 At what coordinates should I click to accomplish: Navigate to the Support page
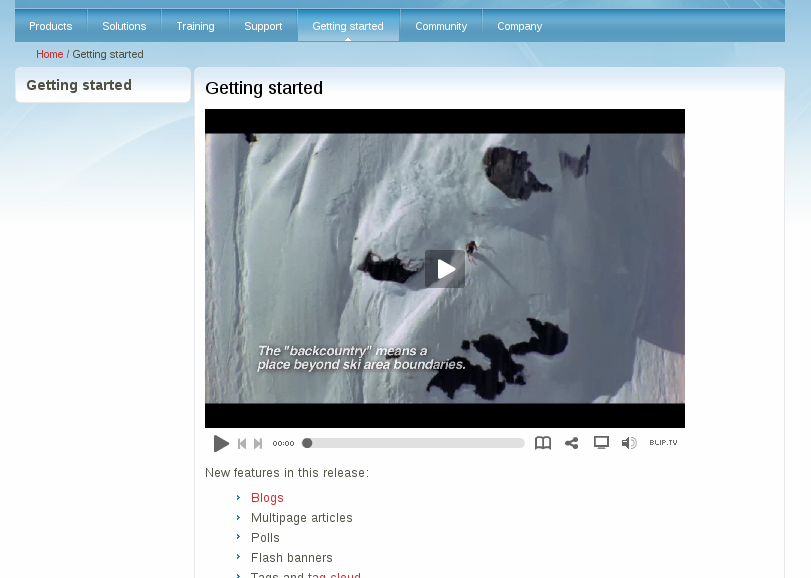[263, 26]
